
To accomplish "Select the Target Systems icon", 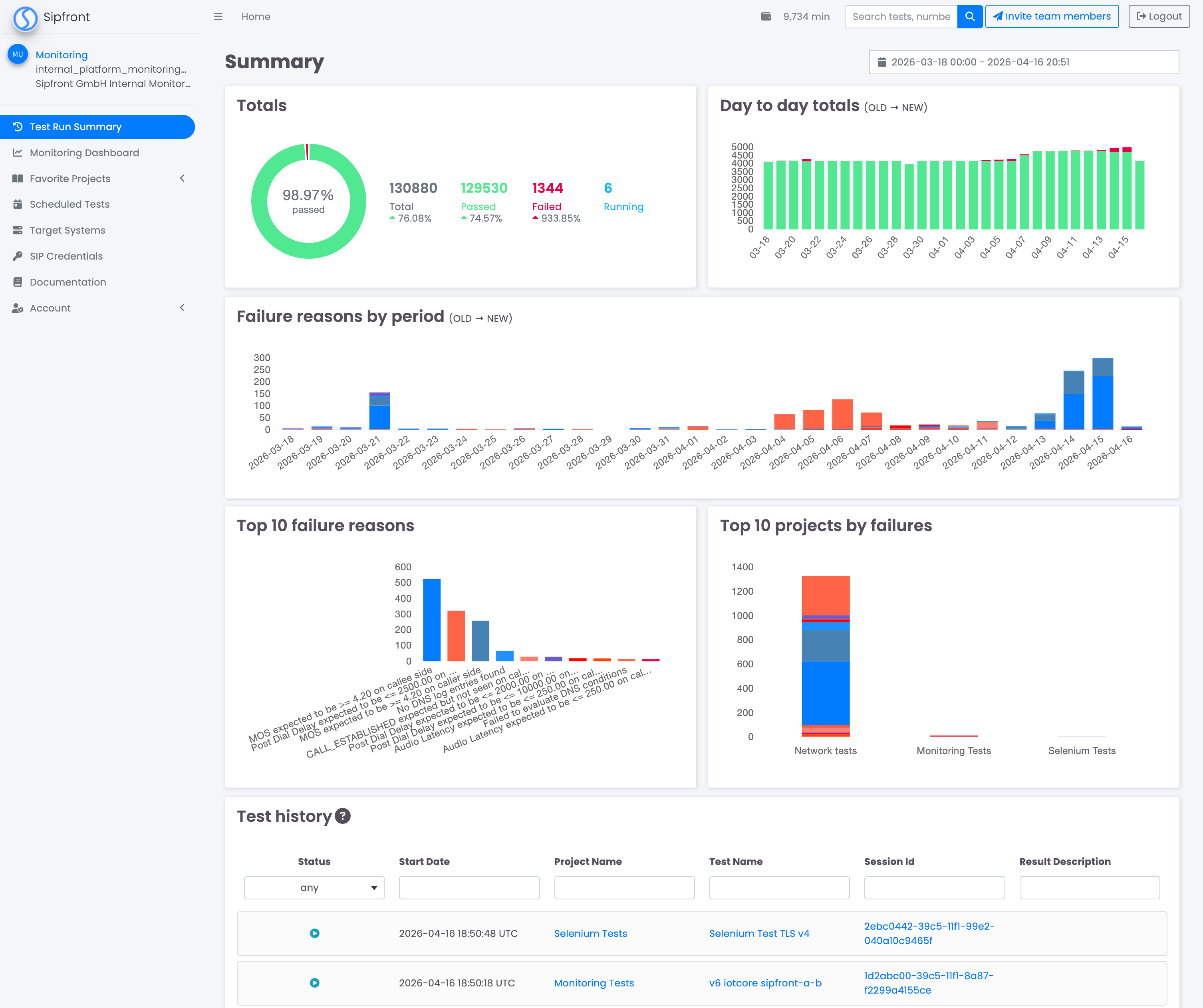I will (x=18, y=230).
